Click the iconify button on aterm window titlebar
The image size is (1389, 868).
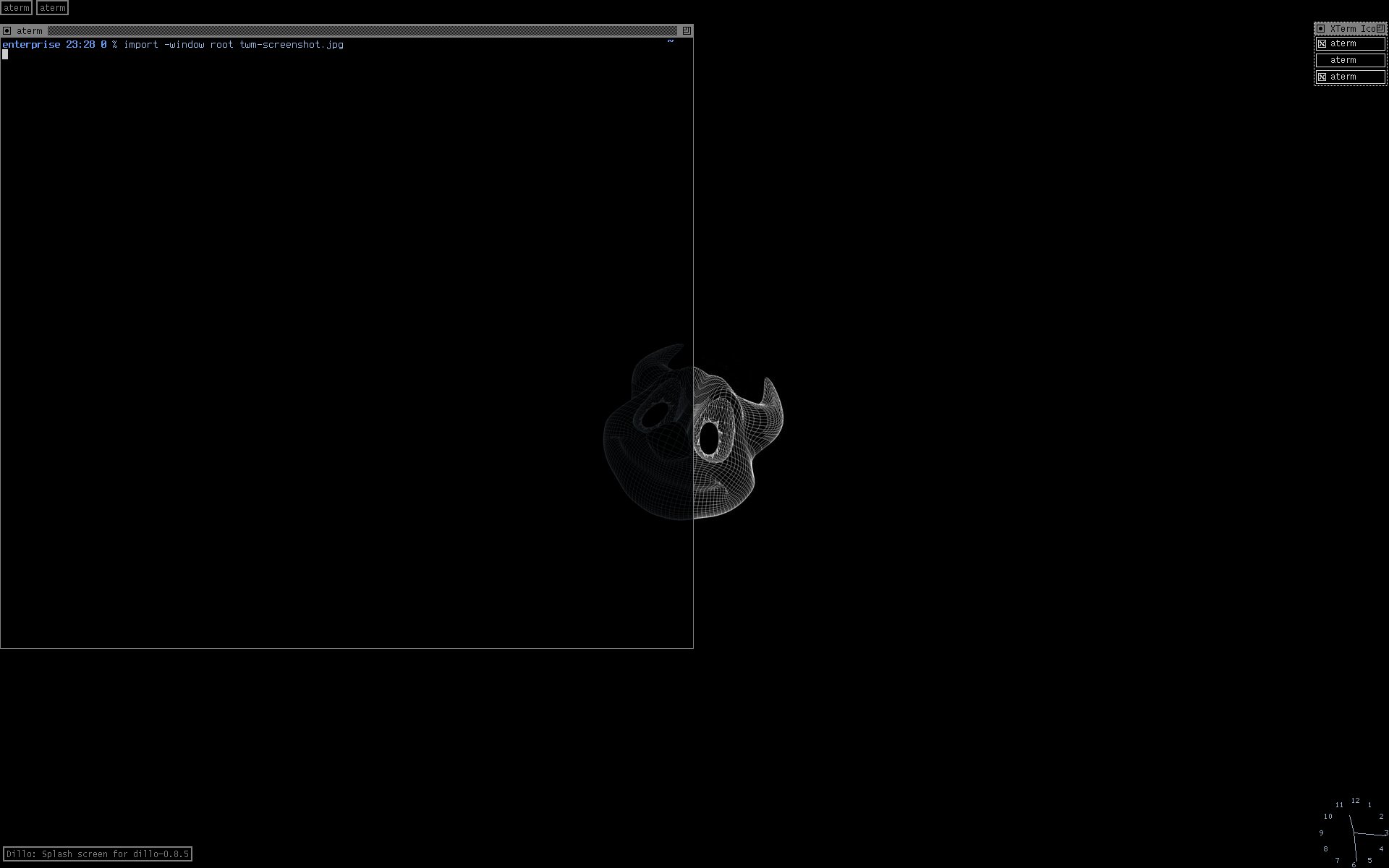click(x=7, y=30)
